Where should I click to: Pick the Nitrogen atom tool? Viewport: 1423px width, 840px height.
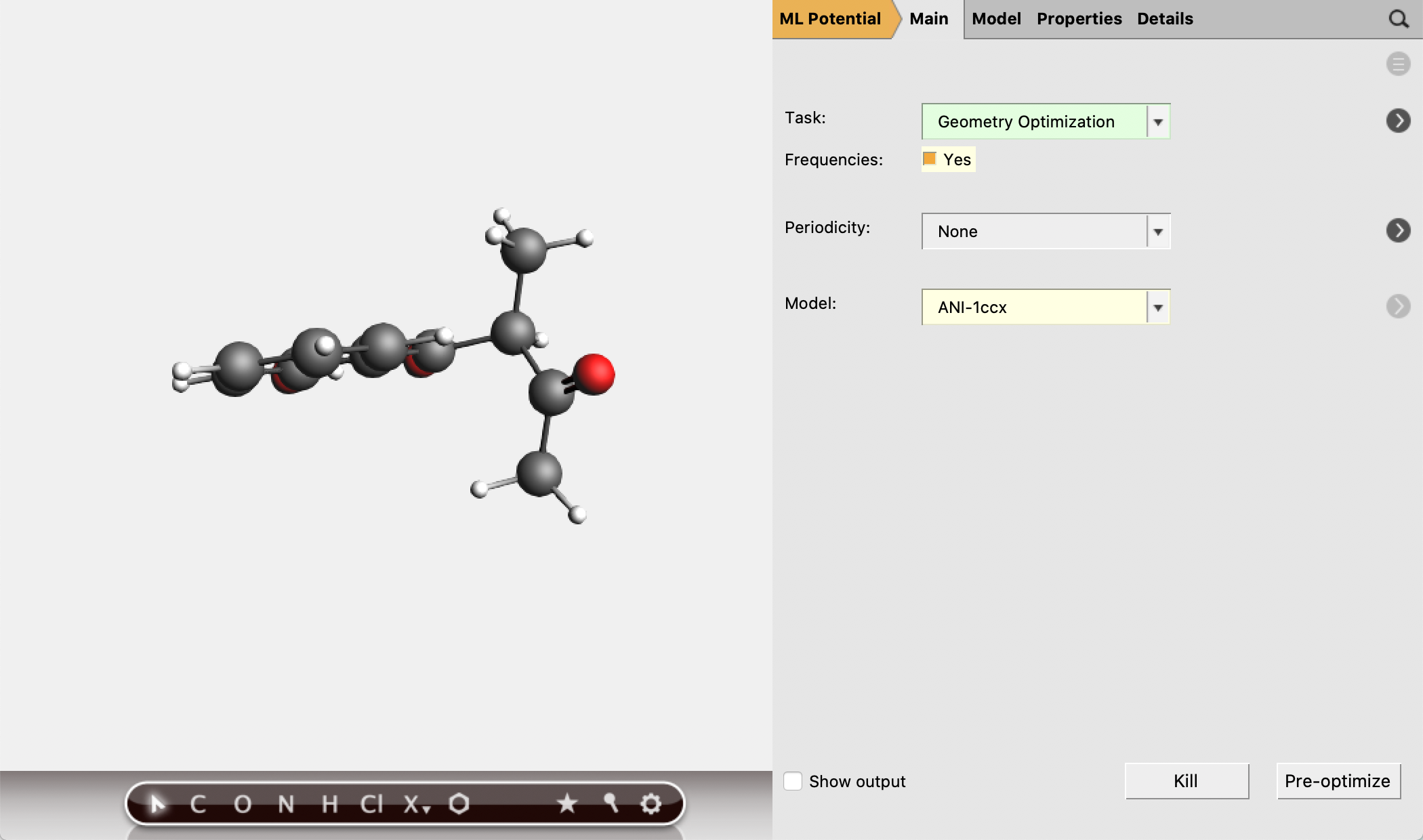click(x=286, y=804)
